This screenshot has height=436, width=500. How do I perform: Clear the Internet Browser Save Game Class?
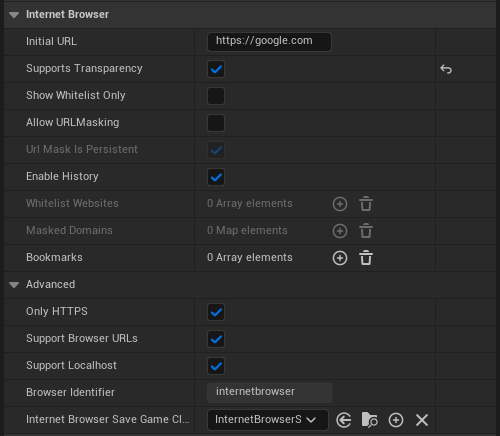(422, 420)
